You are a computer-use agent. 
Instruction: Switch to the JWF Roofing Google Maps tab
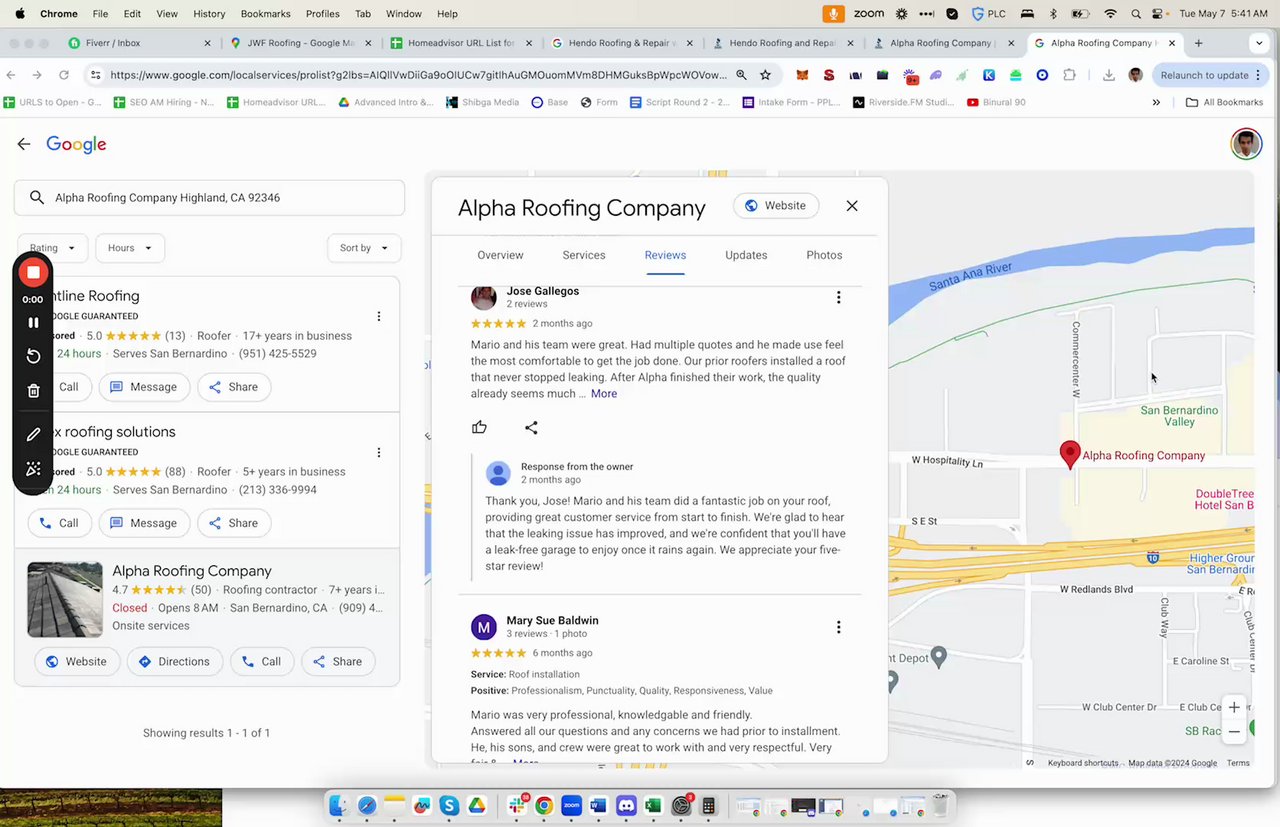click(301, 43)
